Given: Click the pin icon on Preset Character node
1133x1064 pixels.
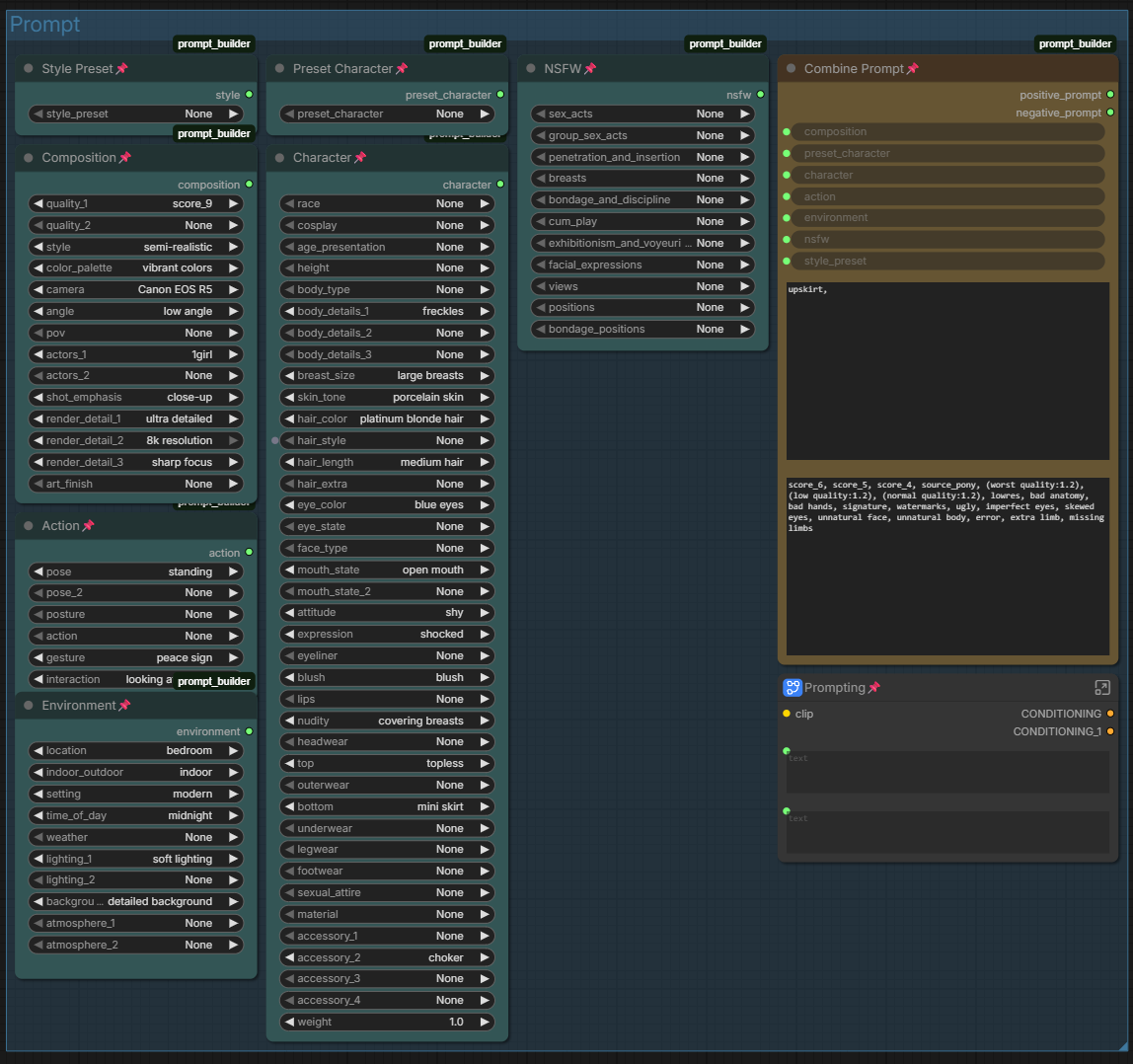Looking at the screenshot, I should (402, 69).
